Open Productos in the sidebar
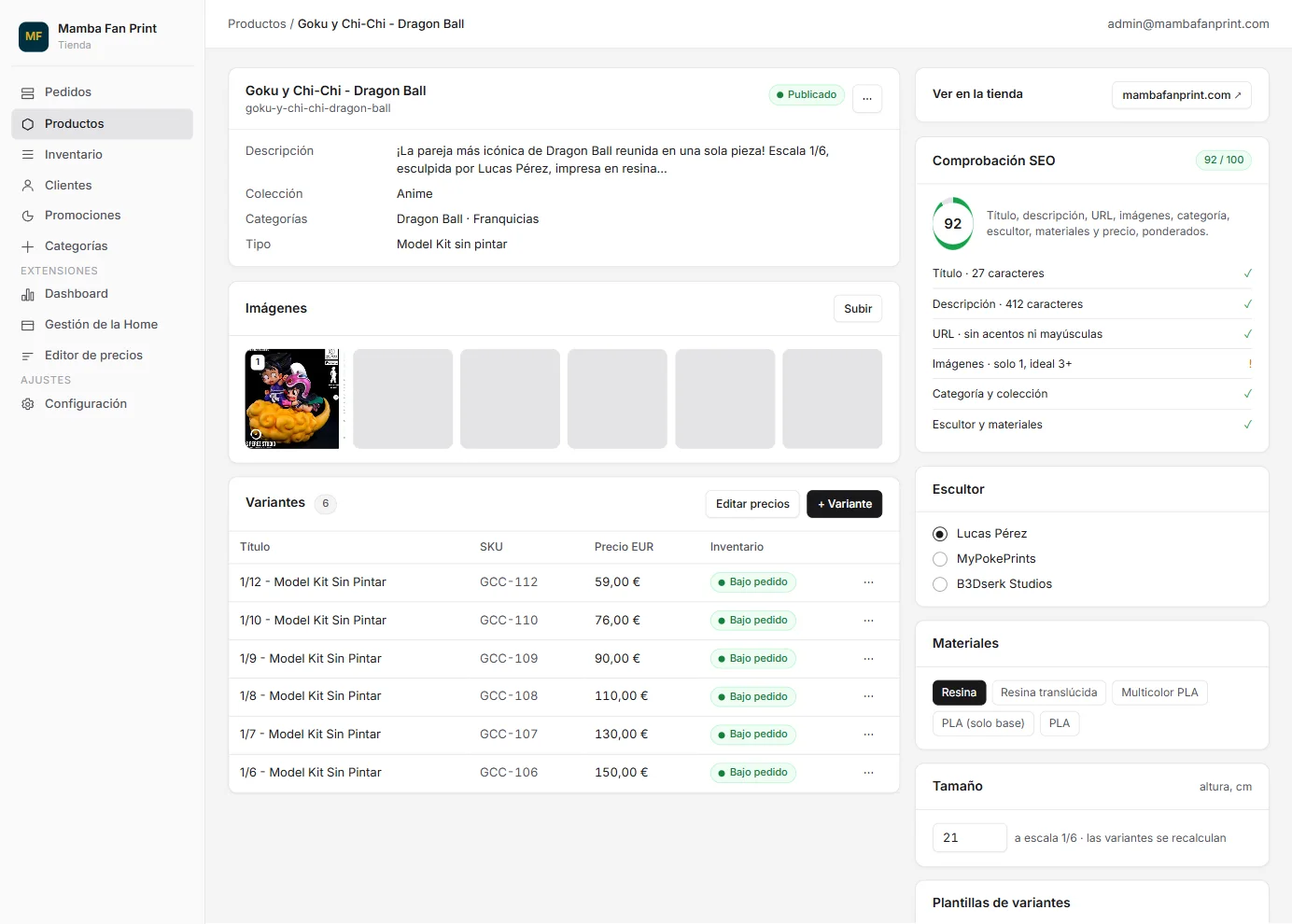 103,124
